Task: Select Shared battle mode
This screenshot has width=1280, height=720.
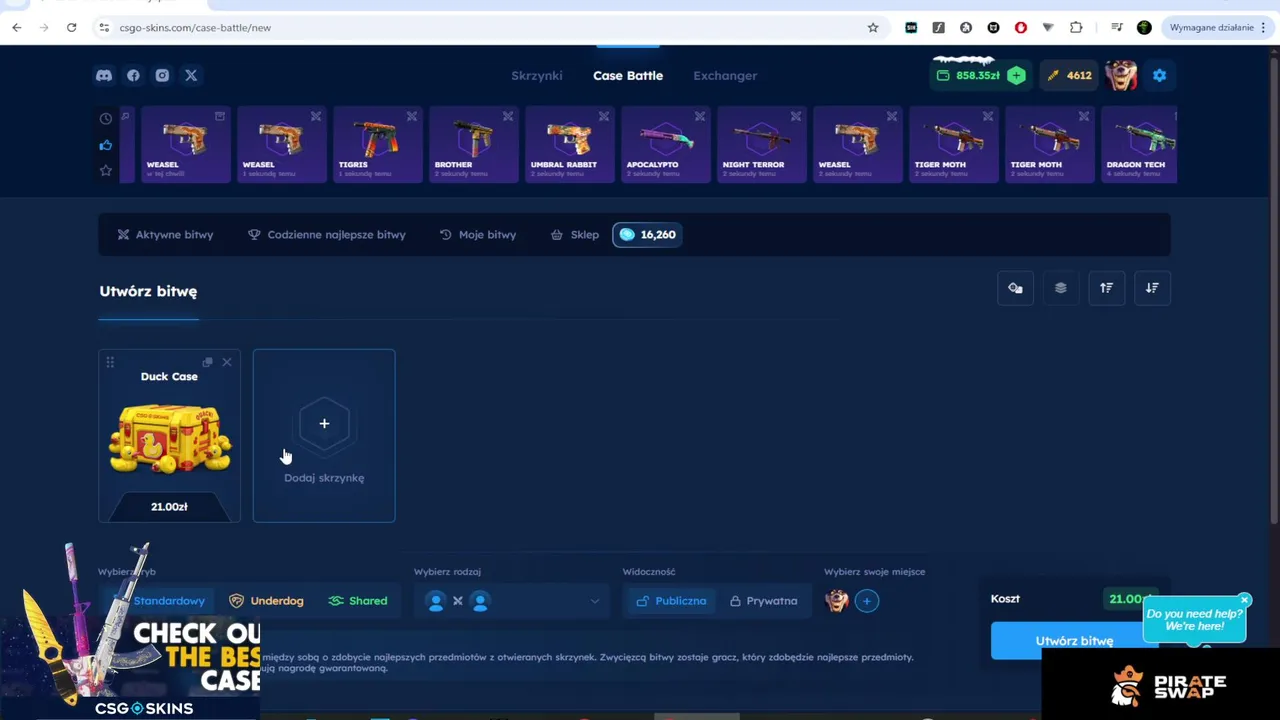Action: [x=358, y=601]
